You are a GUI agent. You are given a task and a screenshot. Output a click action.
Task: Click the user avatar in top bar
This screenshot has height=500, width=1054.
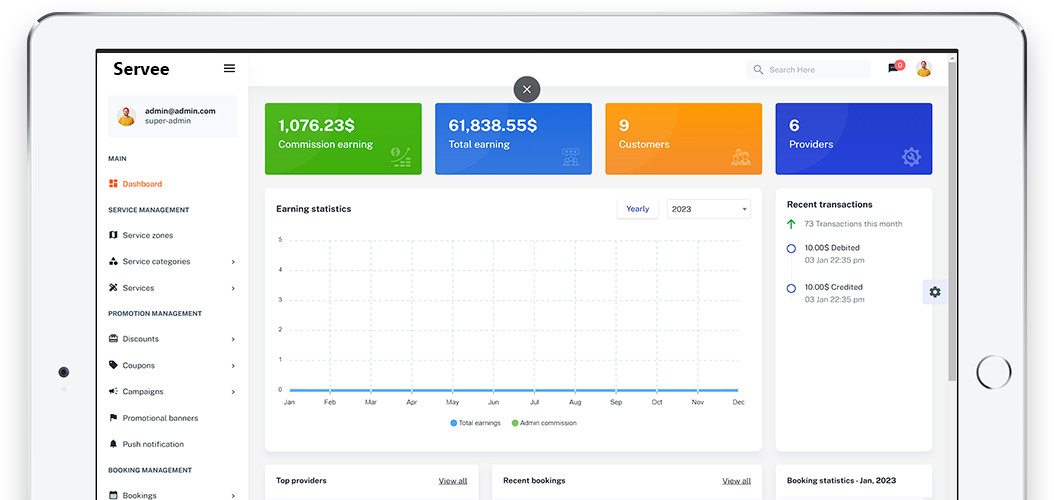(x=923, y=69)
